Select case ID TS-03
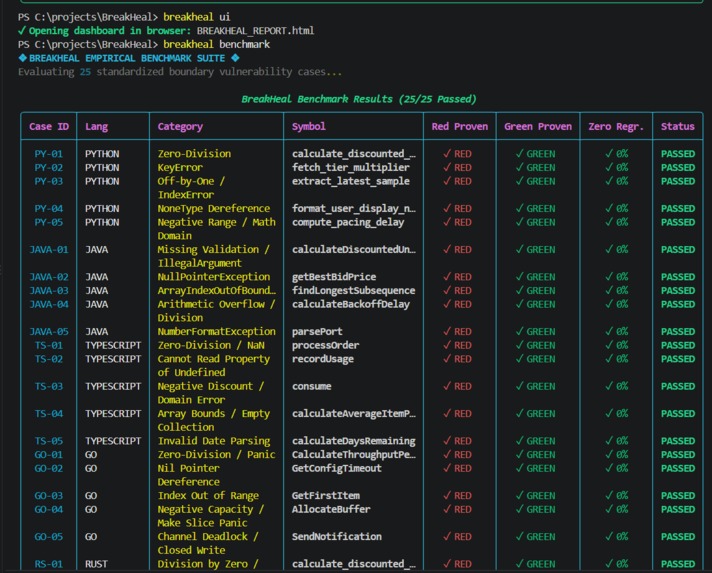 49,386
